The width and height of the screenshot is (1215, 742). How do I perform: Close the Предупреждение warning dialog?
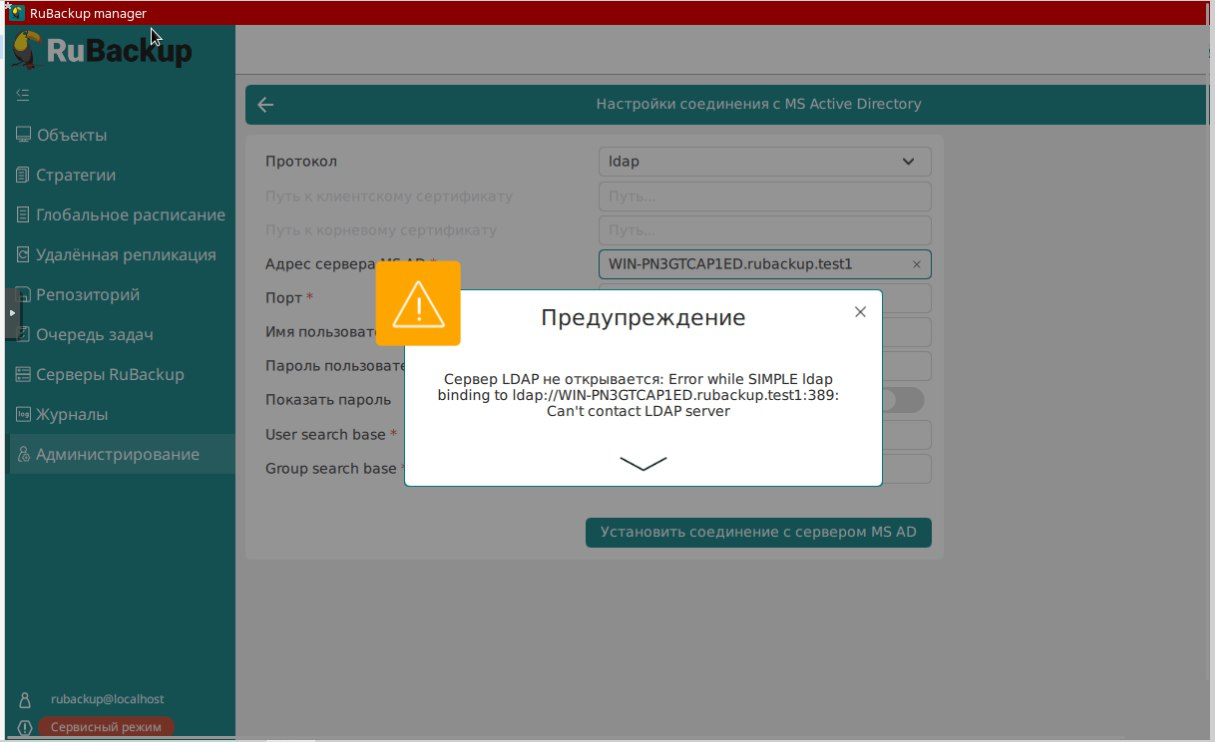(x=860, y=312)
